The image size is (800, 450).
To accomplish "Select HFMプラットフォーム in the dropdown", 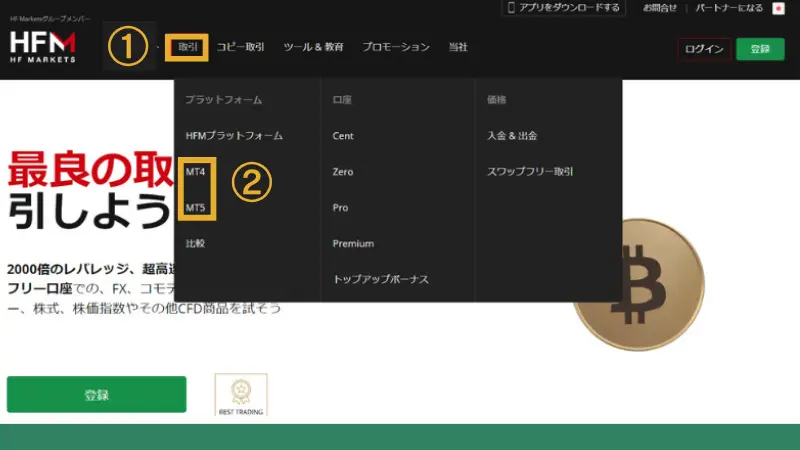I will pyautogui.click(x=234, y=136).
